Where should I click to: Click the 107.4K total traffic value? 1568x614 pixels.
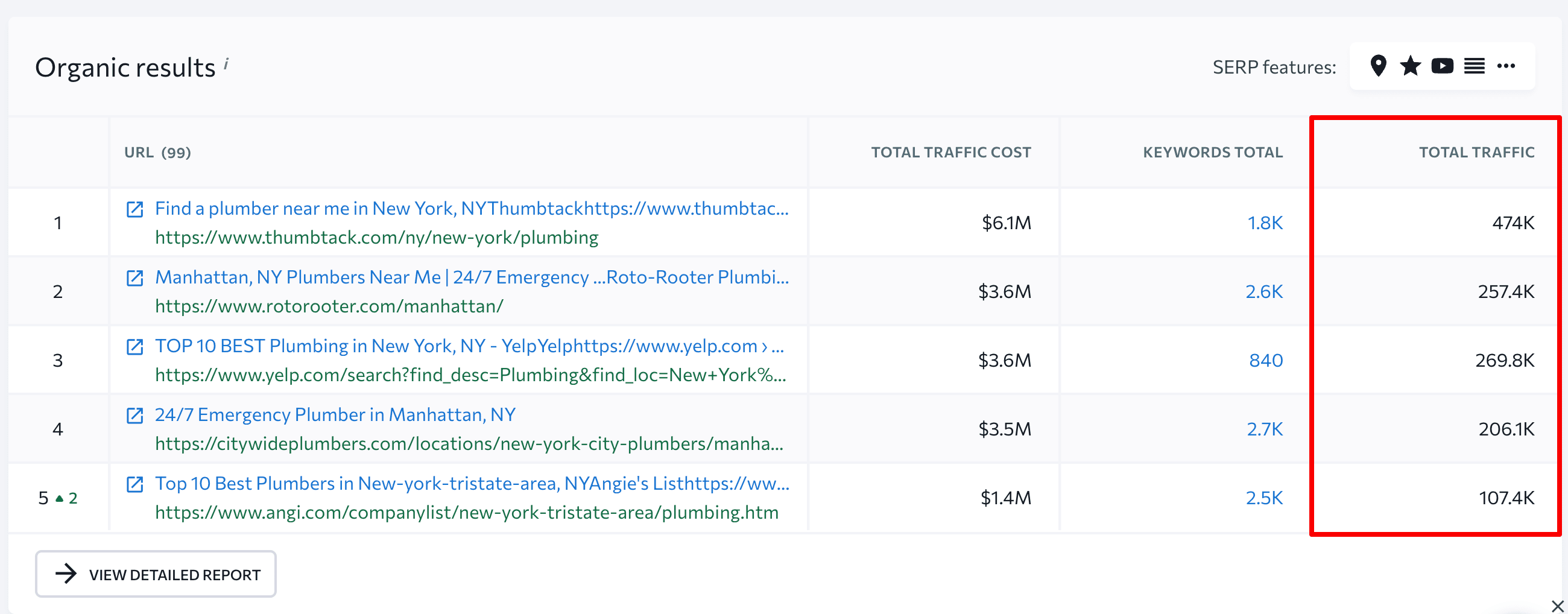tap(1506, 498)
